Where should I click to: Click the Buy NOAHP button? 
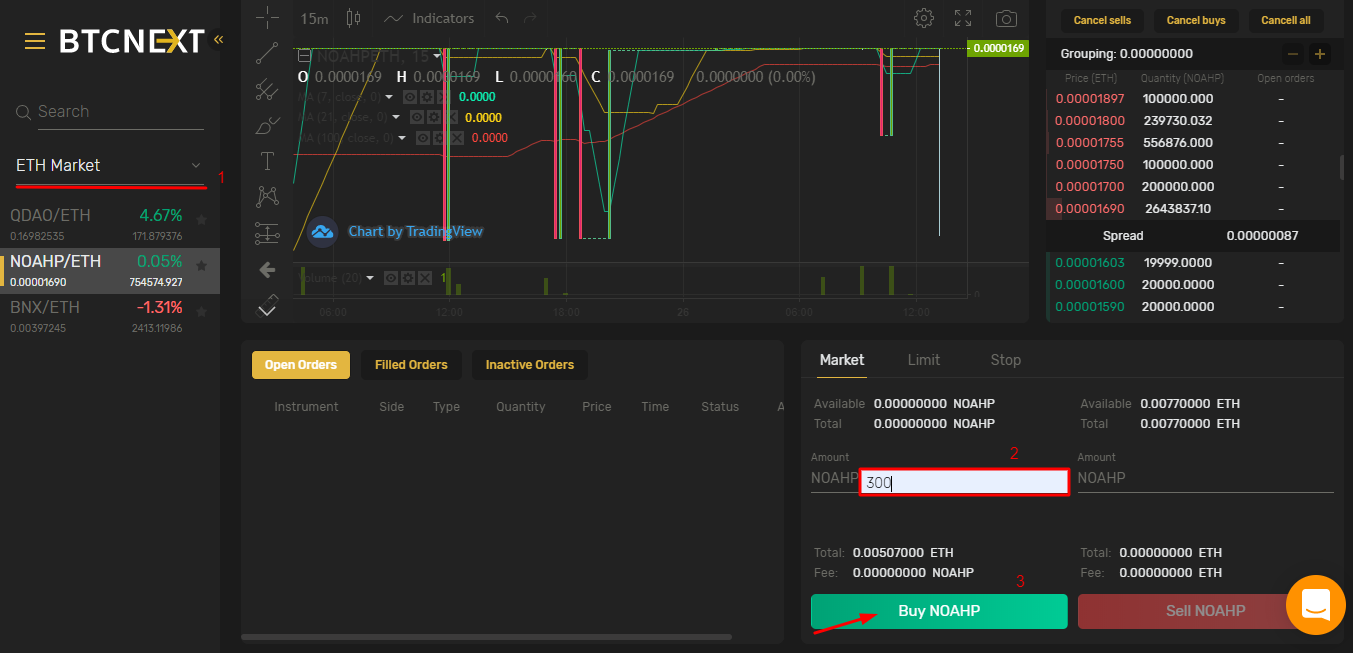point(939,611)
